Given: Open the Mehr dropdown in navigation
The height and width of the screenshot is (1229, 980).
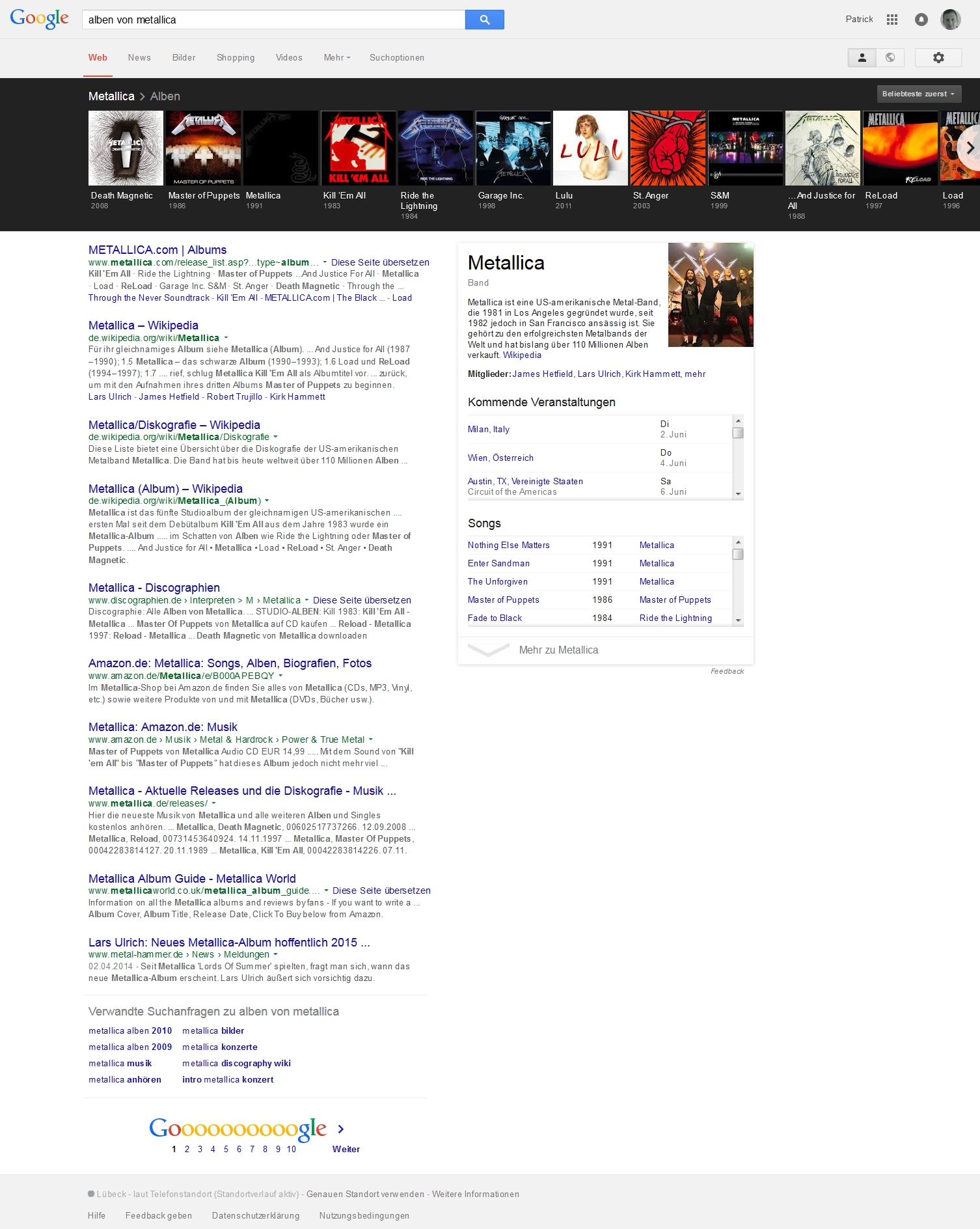Looking at the screenshot, I should pyautogui.click(x=337, y=58).
